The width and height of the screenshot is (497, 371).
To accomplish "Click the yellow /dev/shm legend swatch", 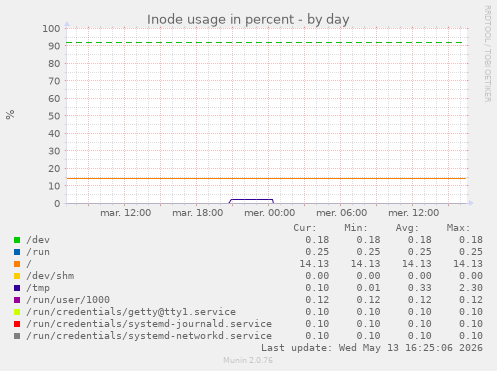I will click(x=17, y=276).
